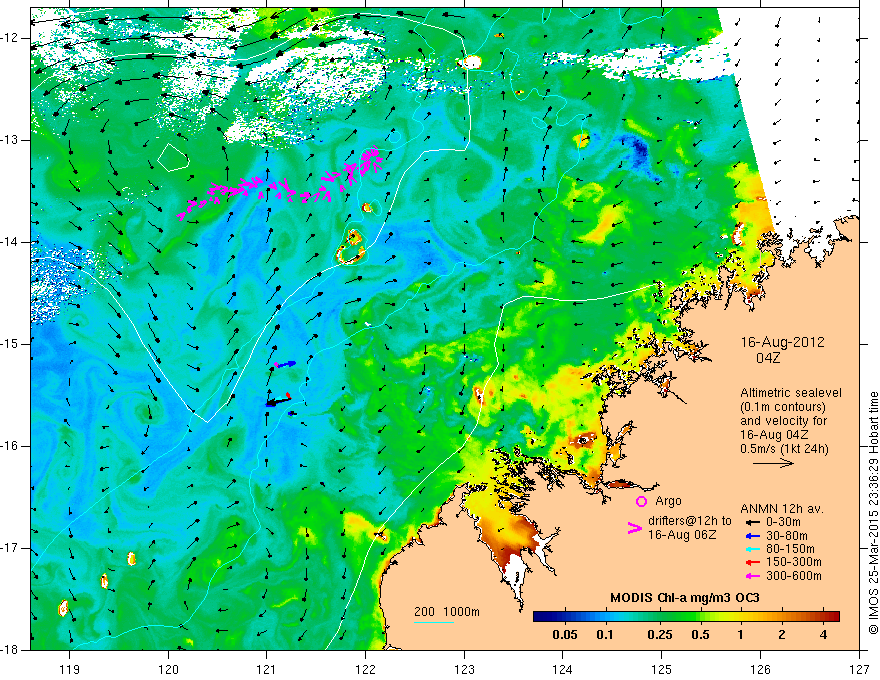
Task: Click the 0.5m/s velocity scale arrow
Action: pyautogui.click(x=773, y=463)
